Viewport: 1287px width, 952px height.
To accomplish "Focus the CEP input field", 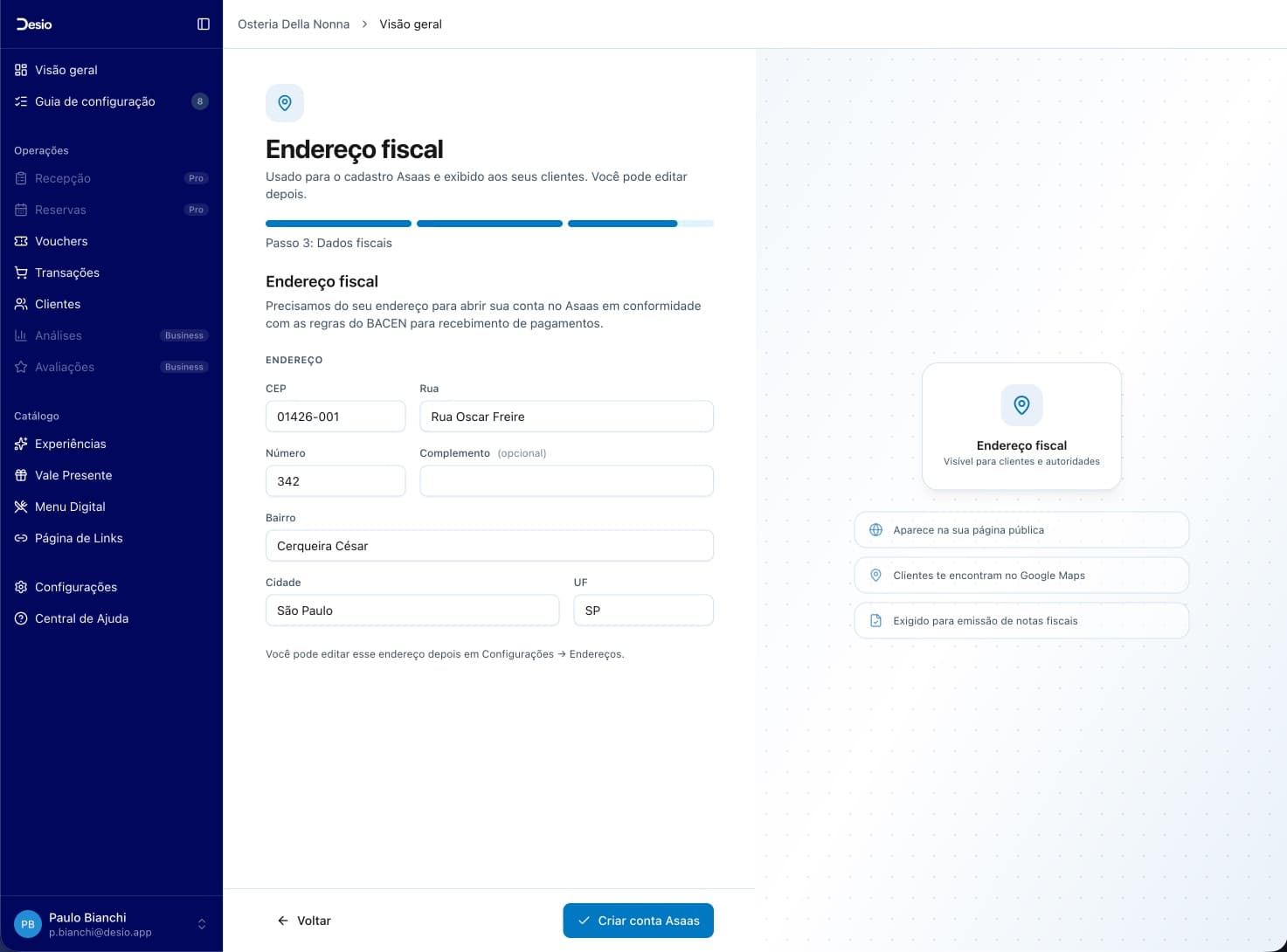I will pyautogui.click(x=336, y=417).
